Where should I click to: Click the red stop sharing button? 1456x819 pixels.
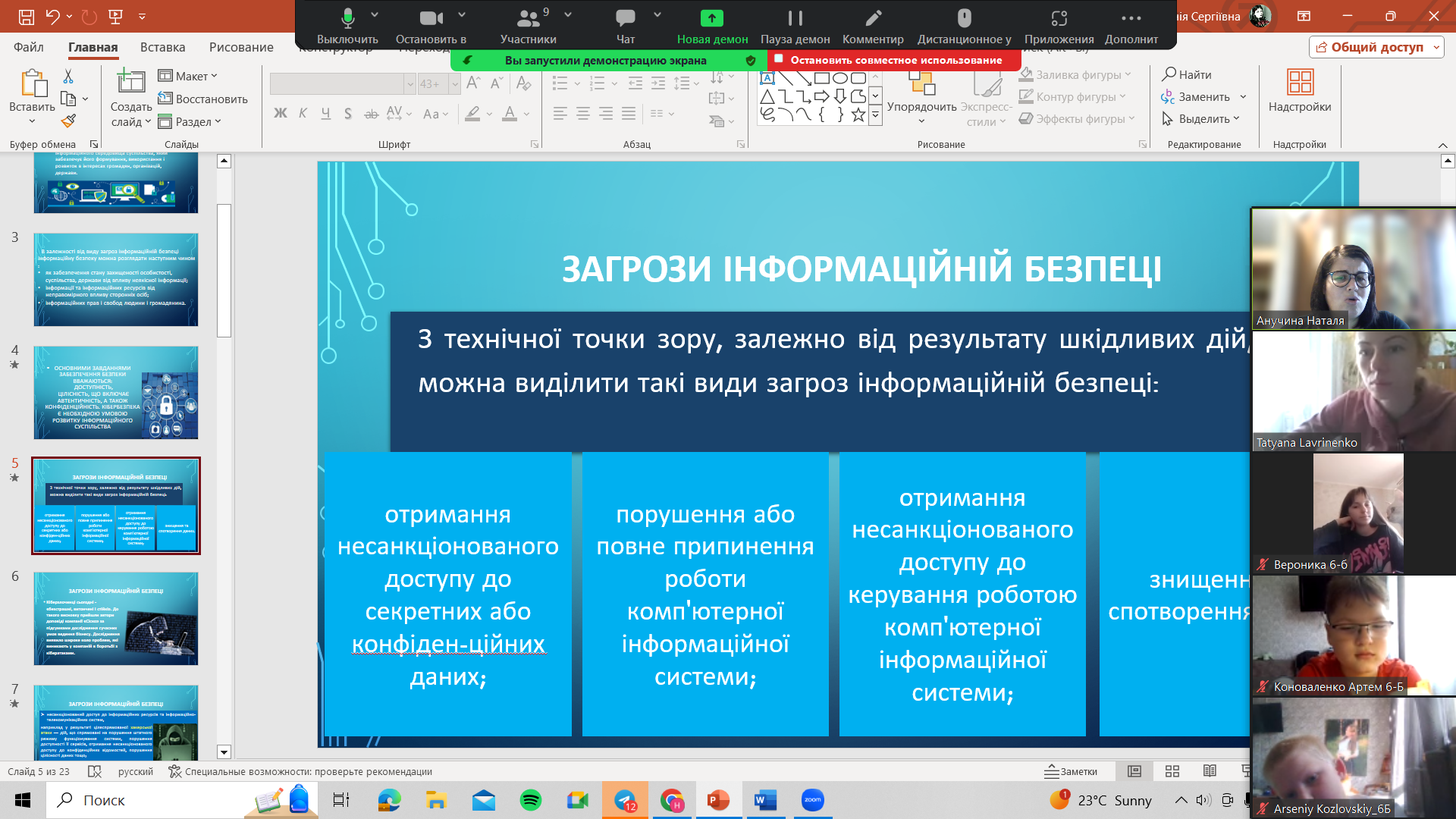coord(895,60)
